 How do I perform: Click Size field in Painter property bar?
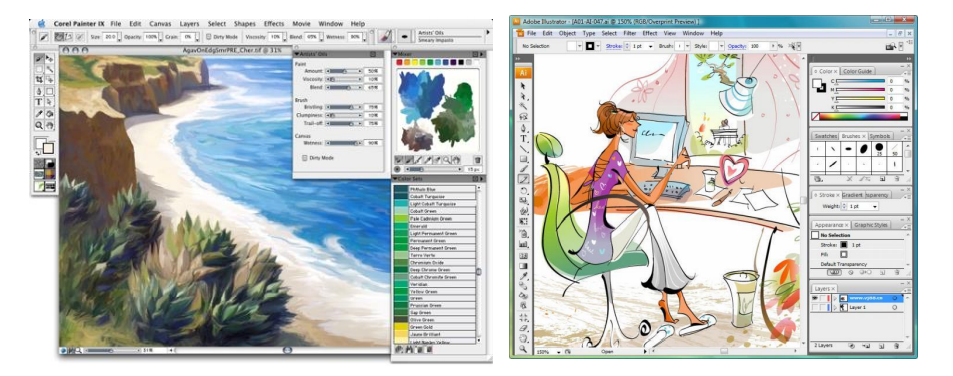pyautogui.click(x=110, y=37)
